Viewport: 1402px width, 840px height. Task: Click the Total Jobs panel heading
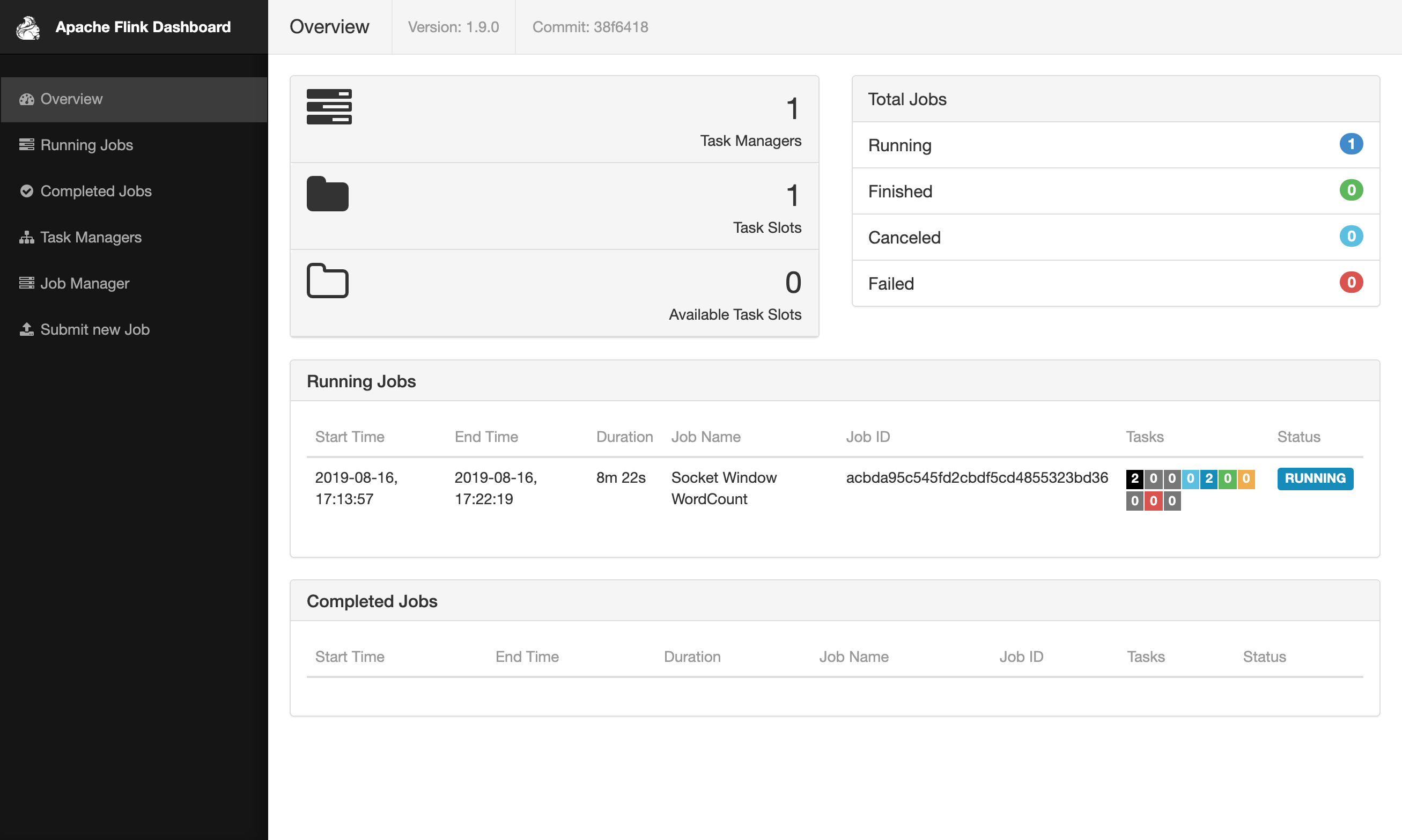(x=907, y=99)
